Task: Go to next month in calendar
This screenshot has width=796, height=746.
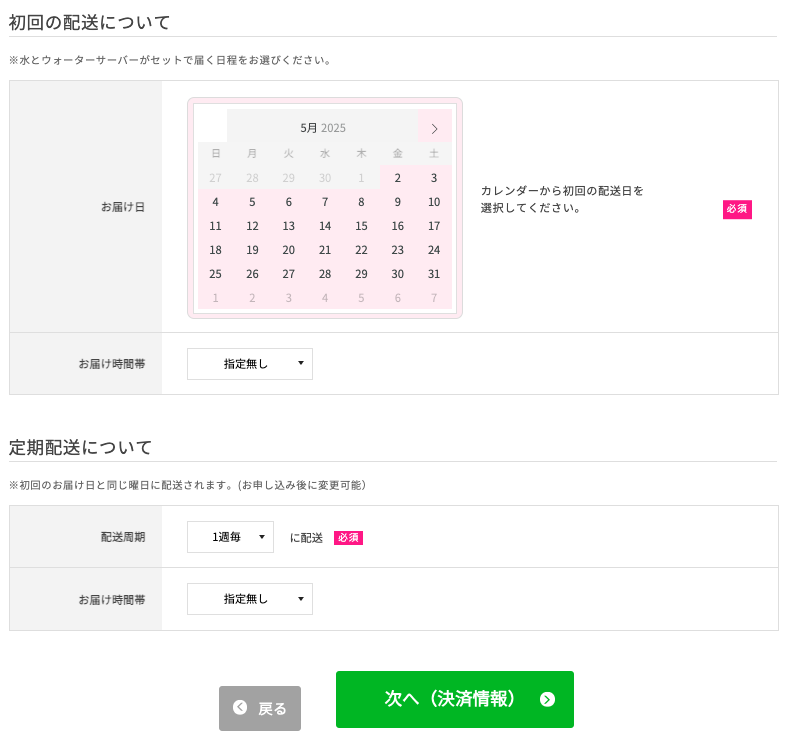Action: [x=435, y=128]
